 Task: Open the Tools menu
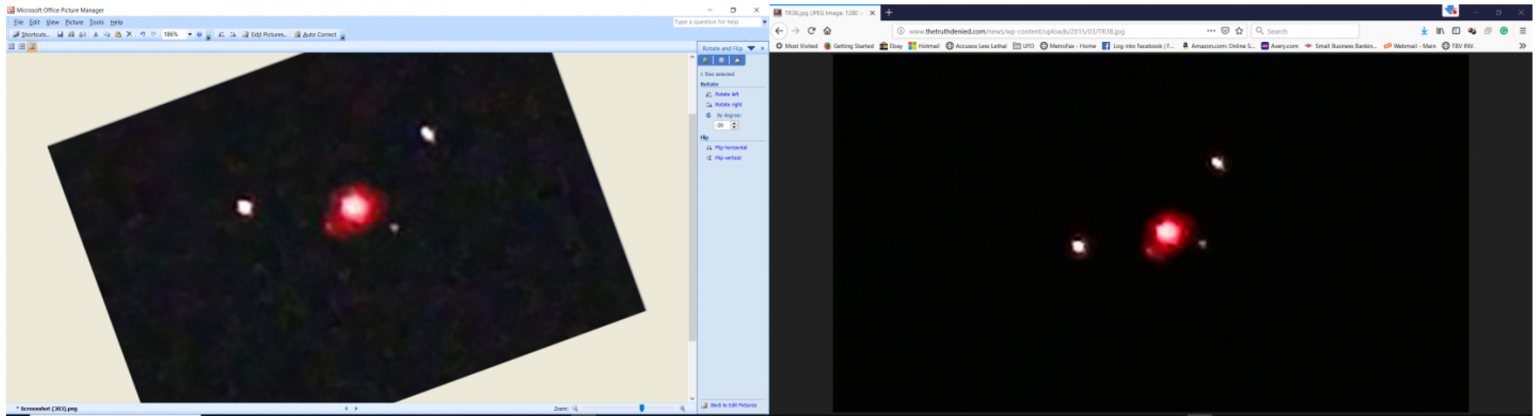tap(96, 22)
